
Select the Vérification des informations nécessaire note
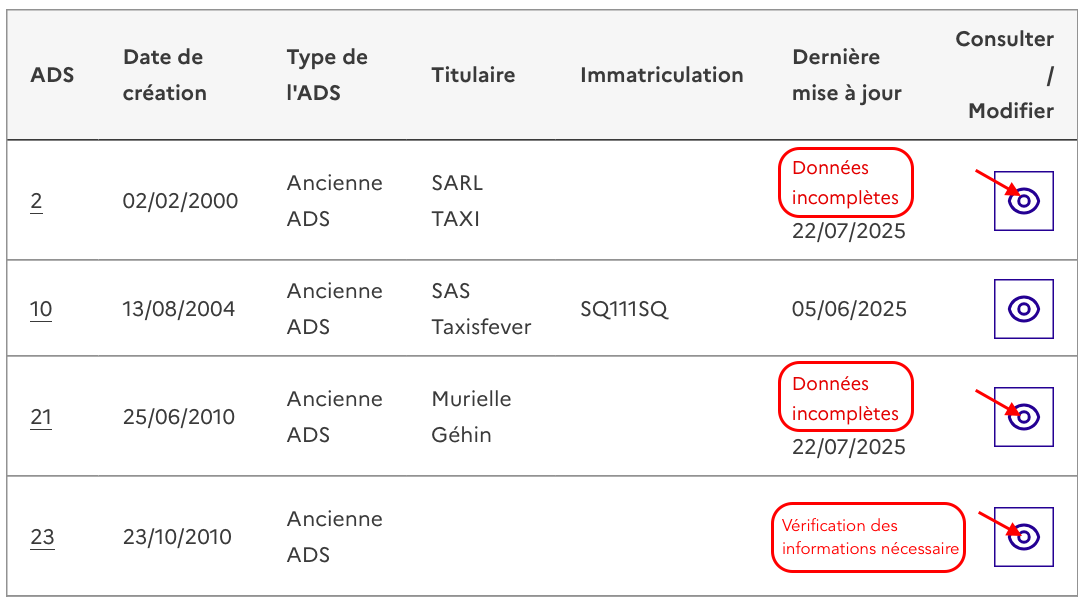coord(869,537)
